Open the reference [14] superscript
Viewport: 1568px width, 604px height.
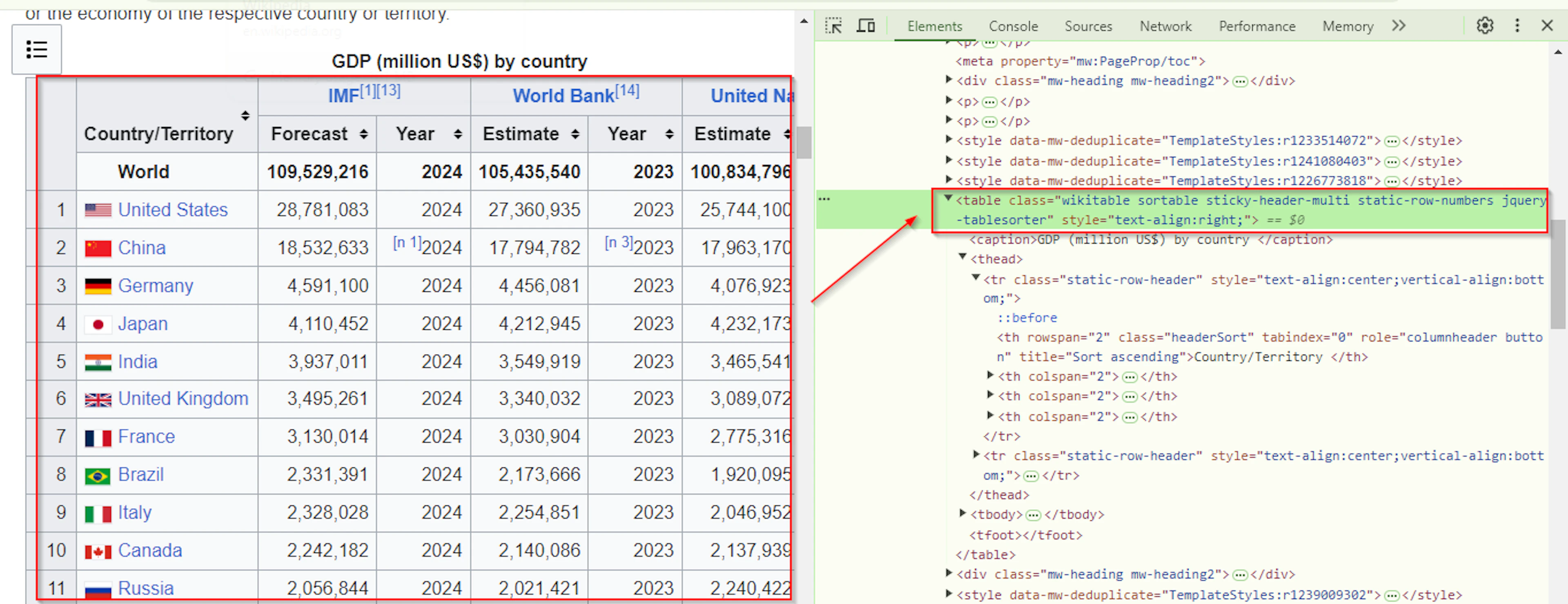[627, 92]
